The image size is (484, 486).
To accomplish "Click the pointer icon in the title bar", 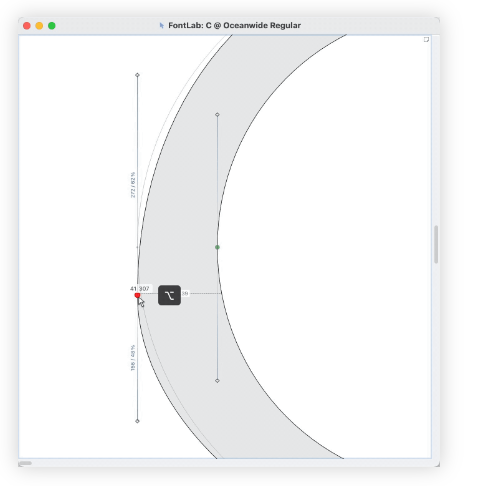I will pos(162,25).
